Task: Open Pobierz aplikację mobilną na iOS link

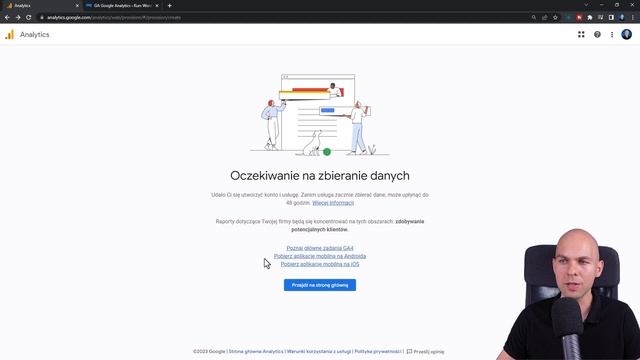Action: coord(320,264)
